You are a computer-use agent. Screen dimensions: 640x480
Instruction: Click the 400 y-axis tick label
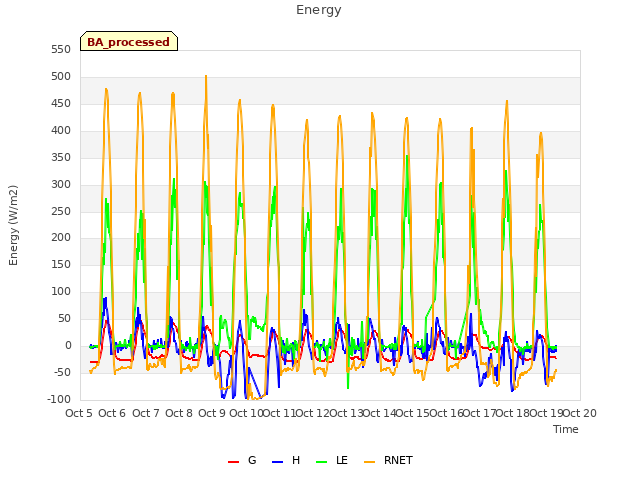61,131
